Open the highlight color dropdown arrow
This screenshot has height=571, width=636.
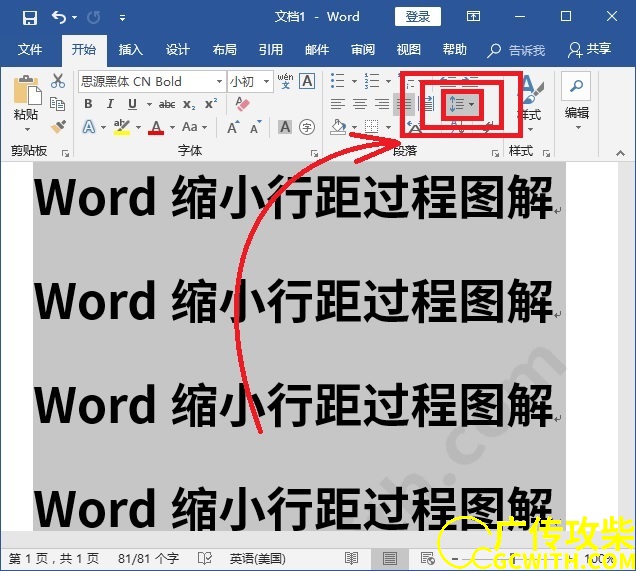click(x=138, y=128)
